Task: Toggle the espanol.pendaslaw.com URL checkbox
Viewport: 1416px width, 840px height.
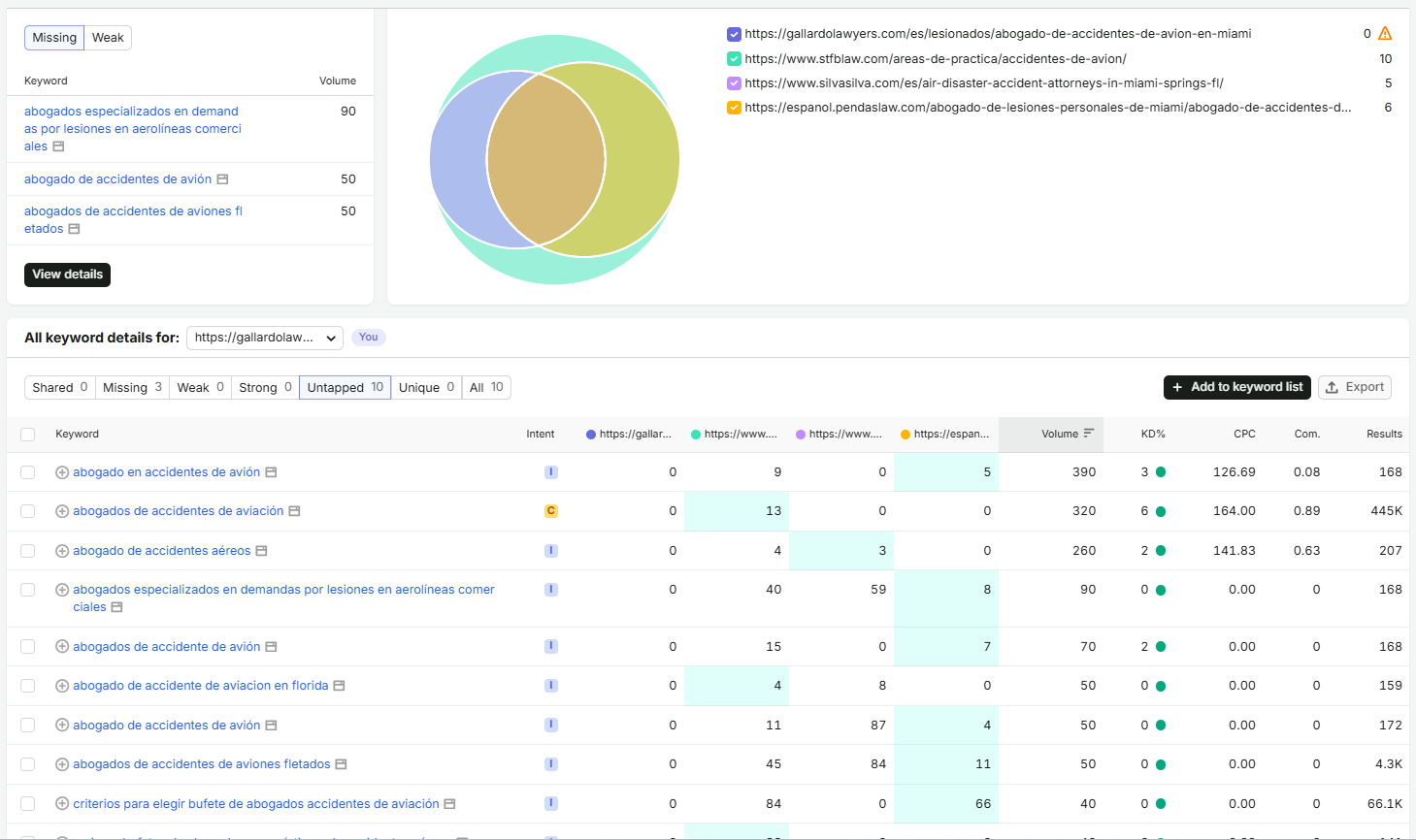Action: pos(735,108)
